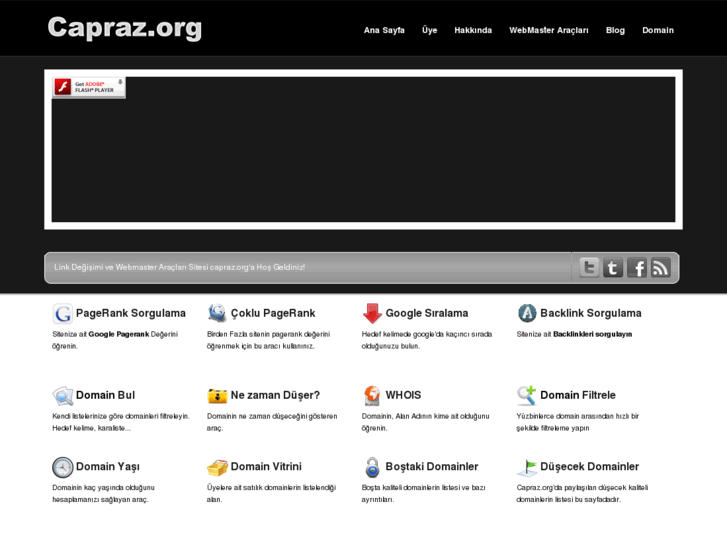Click the Domain Bul magnifier icon
The width and height of the screenshot is (727, 545).
(63, 396)
